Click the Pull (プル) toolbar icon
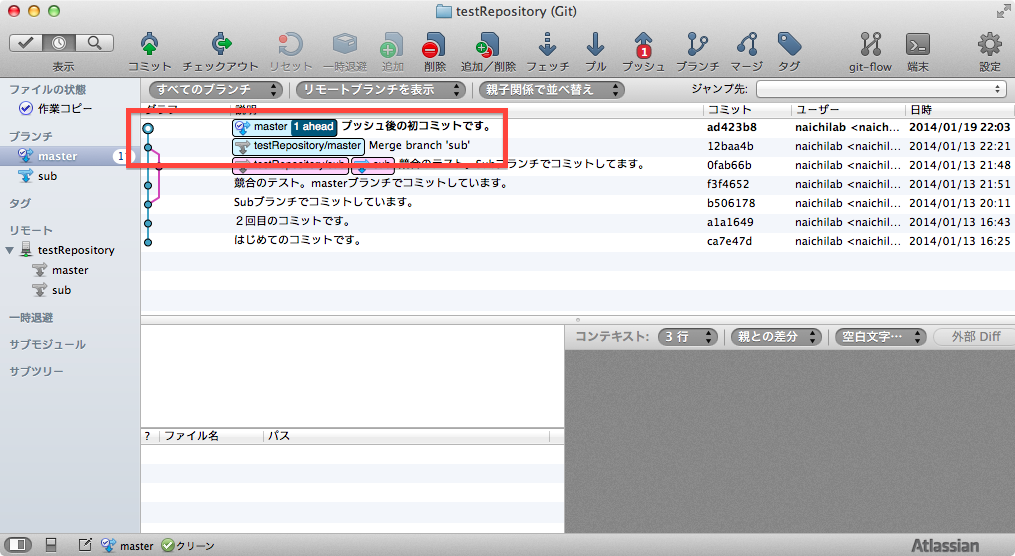The image size is (1015, 556). click(x=595, y=45)
